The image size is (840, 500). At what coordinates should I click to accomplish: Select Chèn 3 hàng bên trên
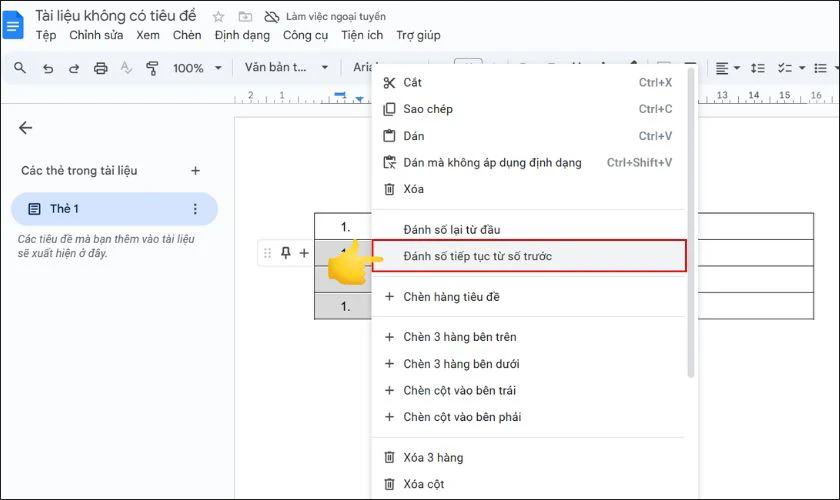click(528, 337)
